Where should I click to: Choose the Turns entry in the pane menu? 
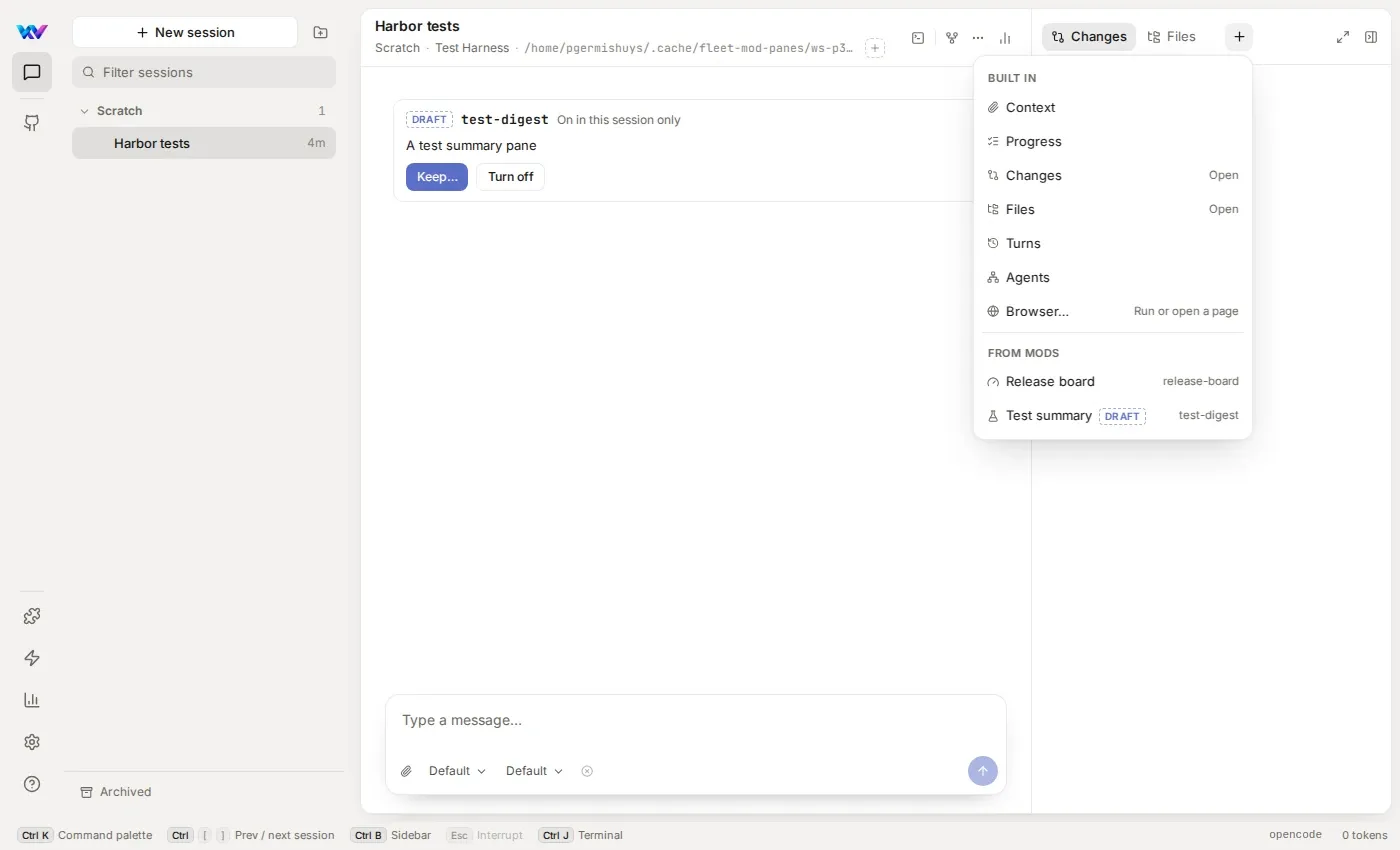pyautogui.click(x=1113, y=243)
